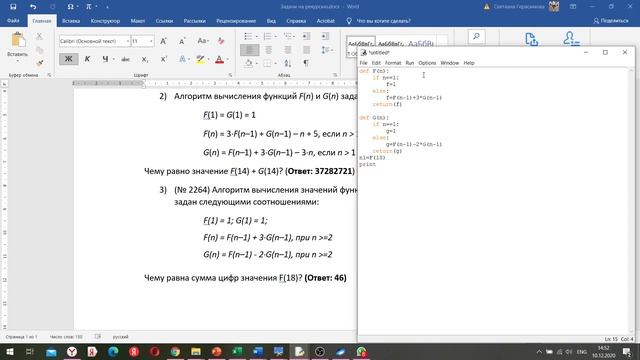This screenshot has height=360, width=640.
Task: Switch to the Ссылки ribbon tab
Action: tap(164, 21)
